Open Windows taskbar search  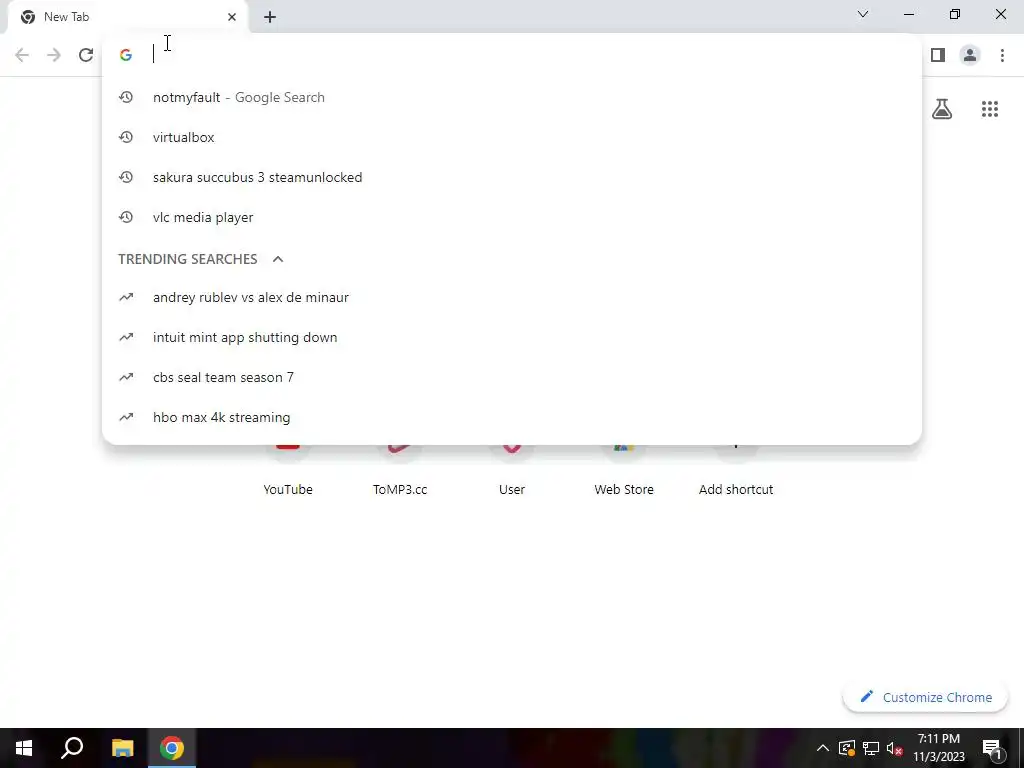click(x=72, y=748)
